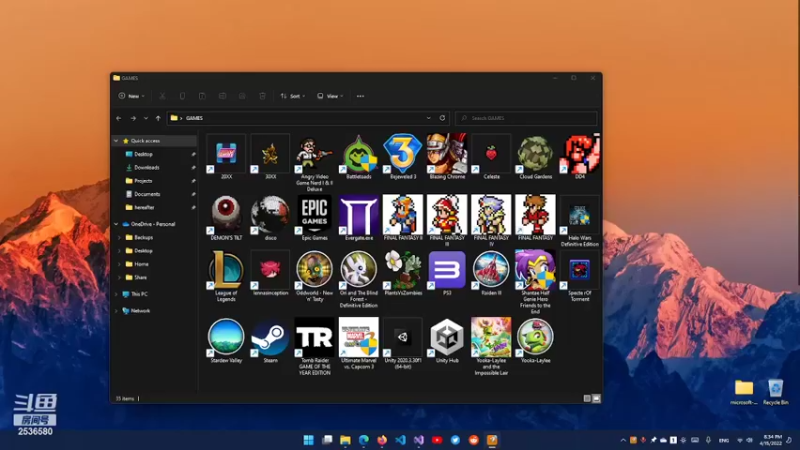Image resolution: width=800 pixels, height=450 pixels.
Task: Select Yooka-Laylee and the Impossible Lair
Action: pos(491,346)
